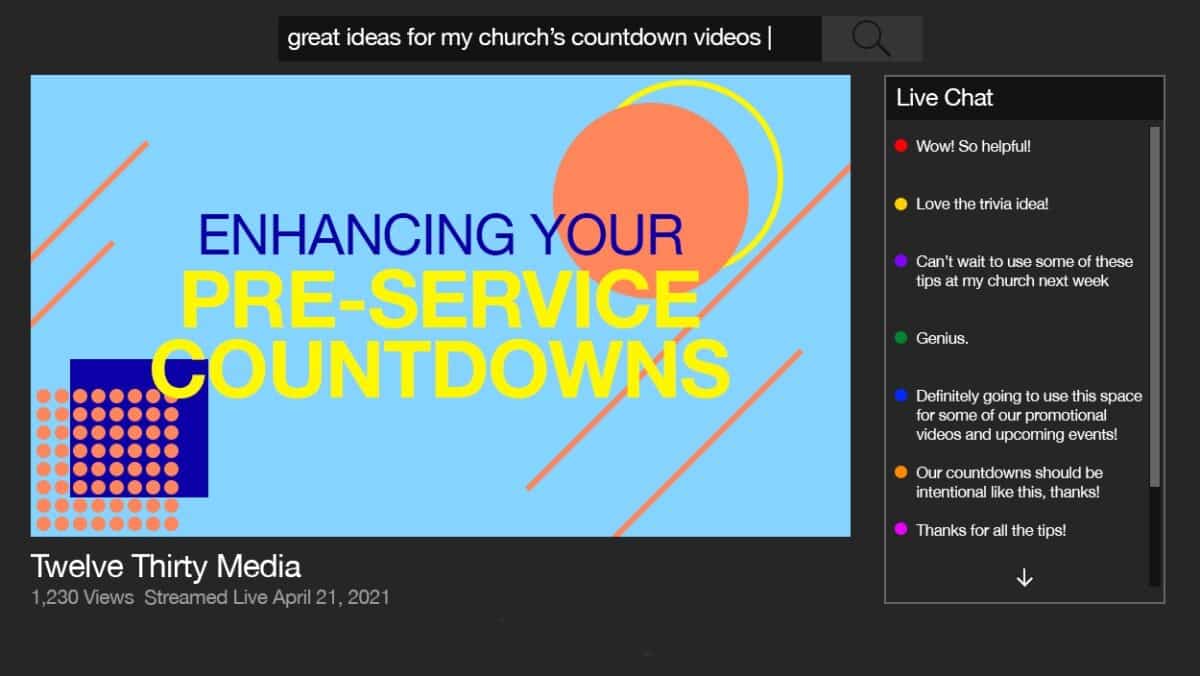1200x676 pixels.
Task: Click the magenta avatar dot beside 'Thanks for all the tips!'
Action: click(901, 529)
